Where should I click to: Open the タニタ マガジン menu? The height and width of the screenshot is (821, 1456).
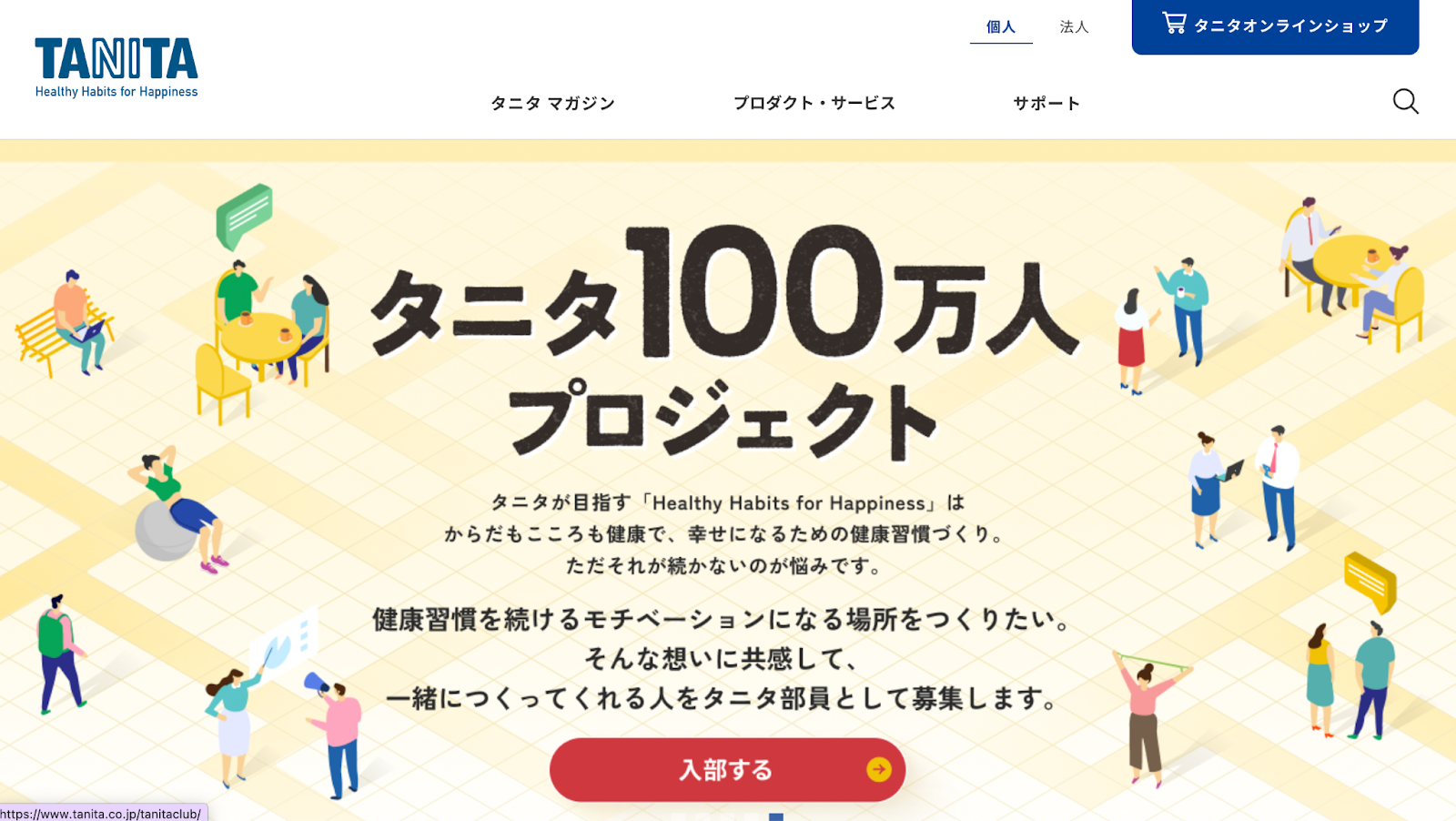552,103
